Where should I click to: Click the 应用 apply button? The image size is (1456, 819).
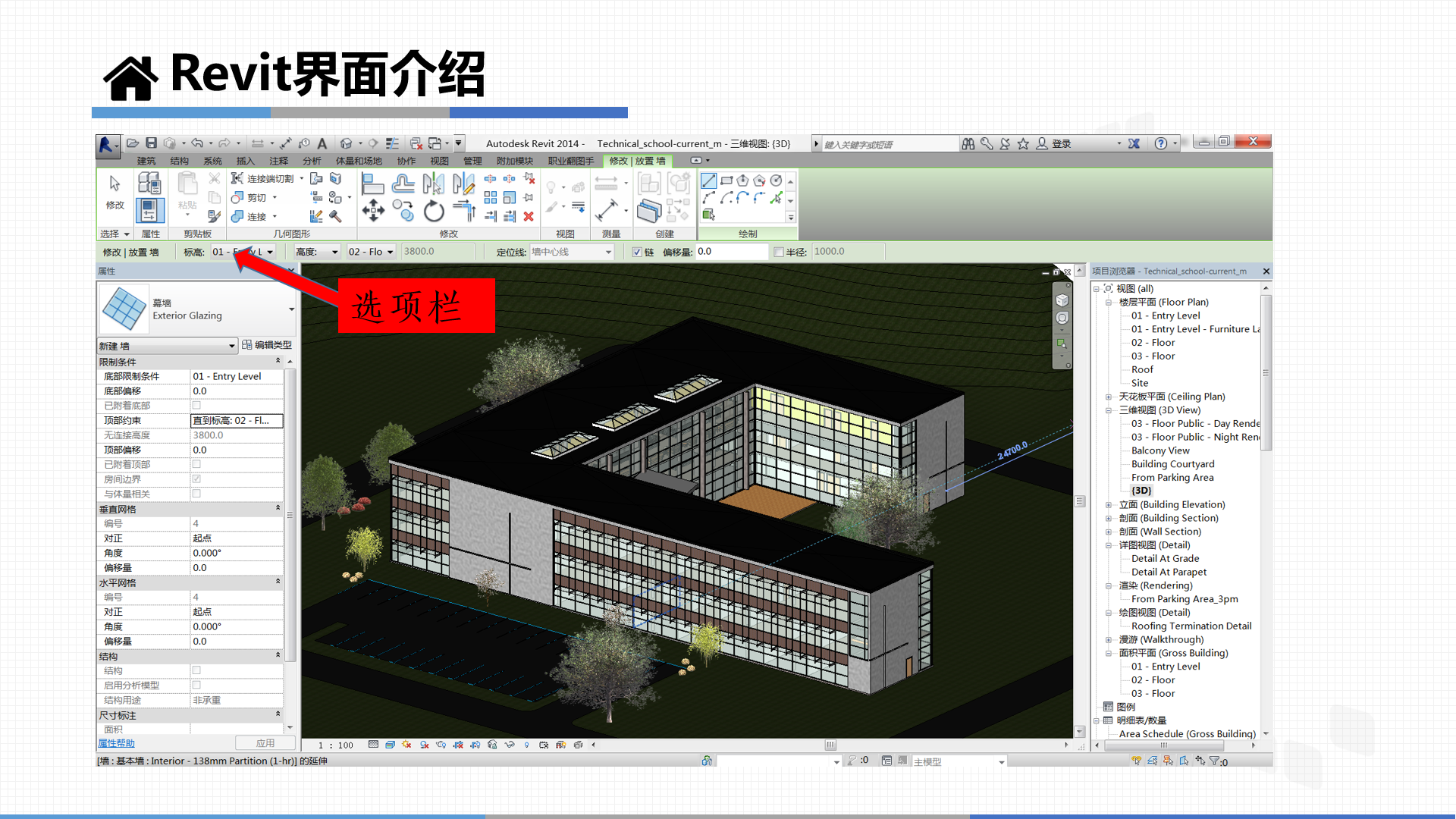[x=265, y=743]
